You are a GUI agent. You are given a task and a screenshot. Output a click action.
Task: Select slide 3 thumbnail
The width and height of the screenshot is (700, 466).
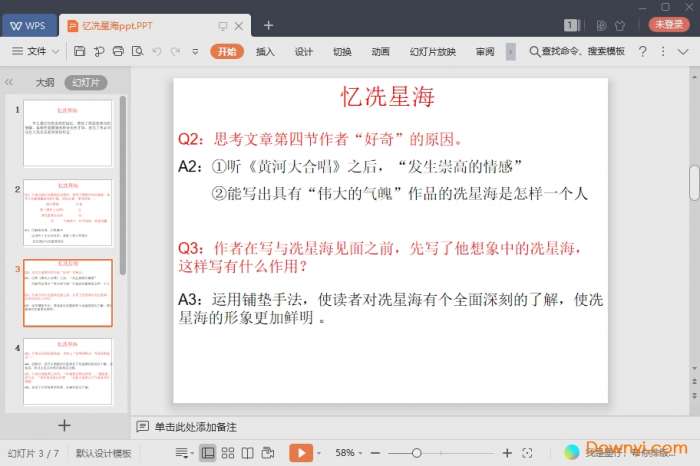pyautogui.click(x=67, y=293)
